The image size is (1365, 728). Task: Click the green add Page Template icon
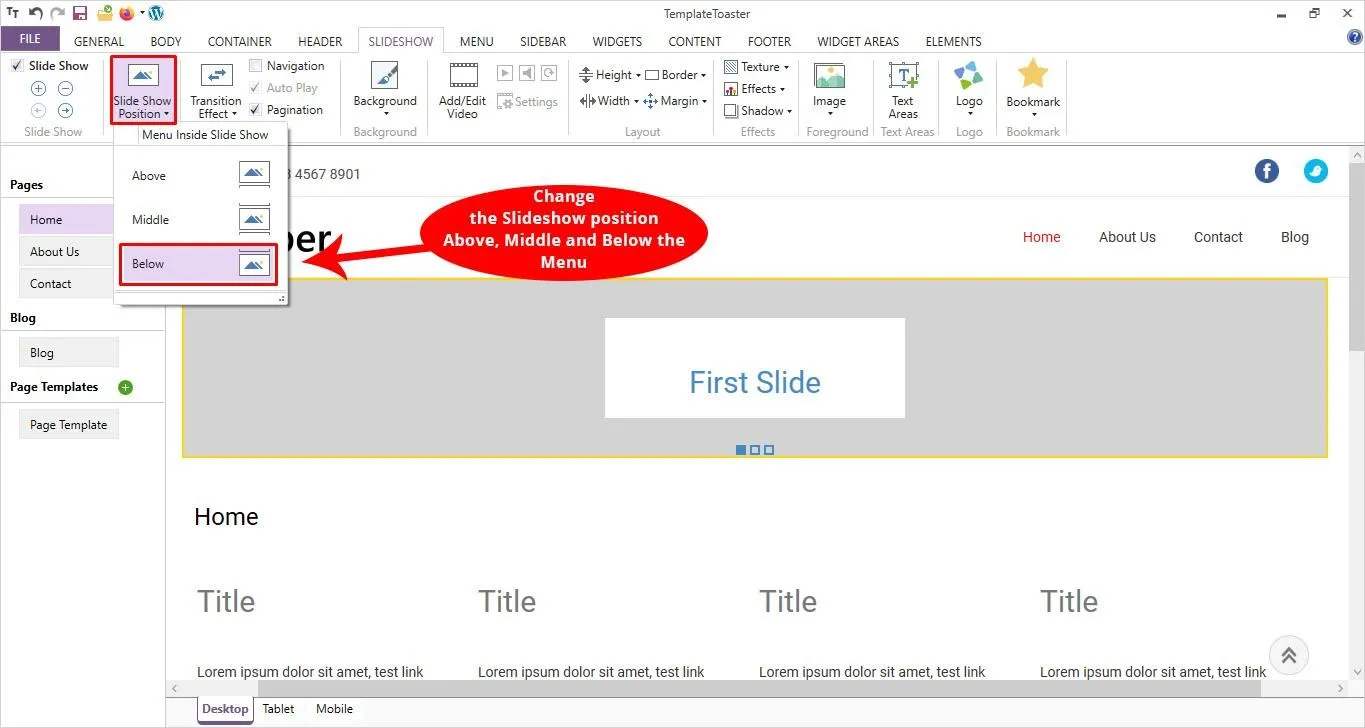[x=125, y=387]
